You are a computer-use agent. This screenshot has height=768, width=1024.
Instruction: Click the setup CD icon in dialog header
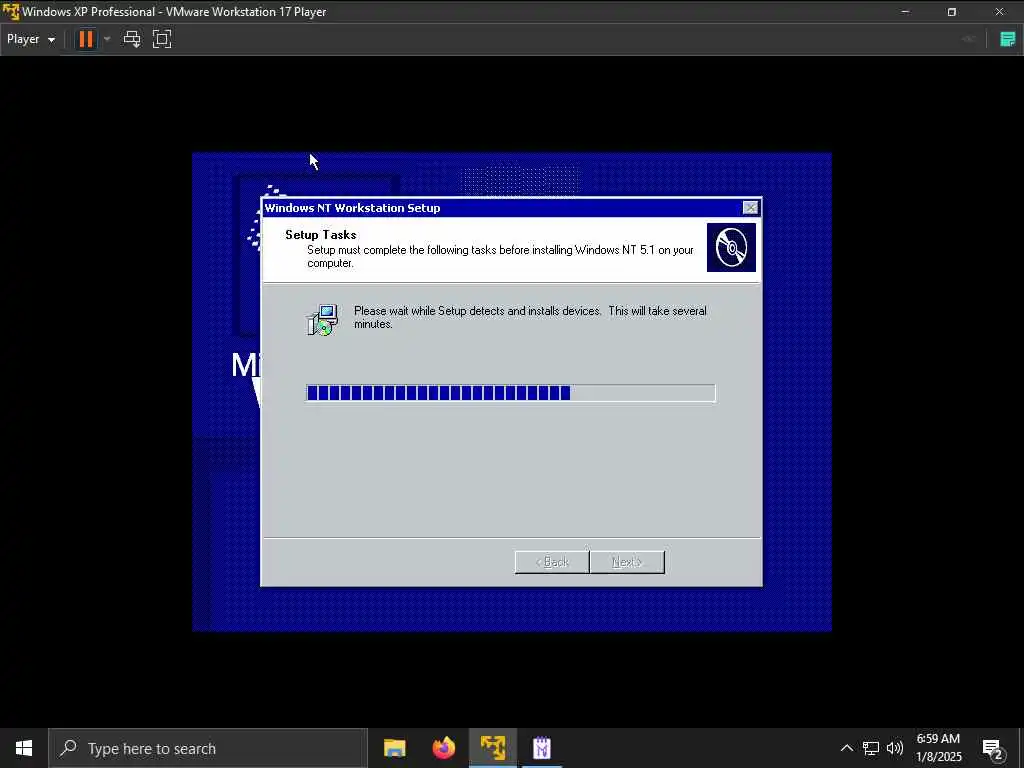(731, 248)
